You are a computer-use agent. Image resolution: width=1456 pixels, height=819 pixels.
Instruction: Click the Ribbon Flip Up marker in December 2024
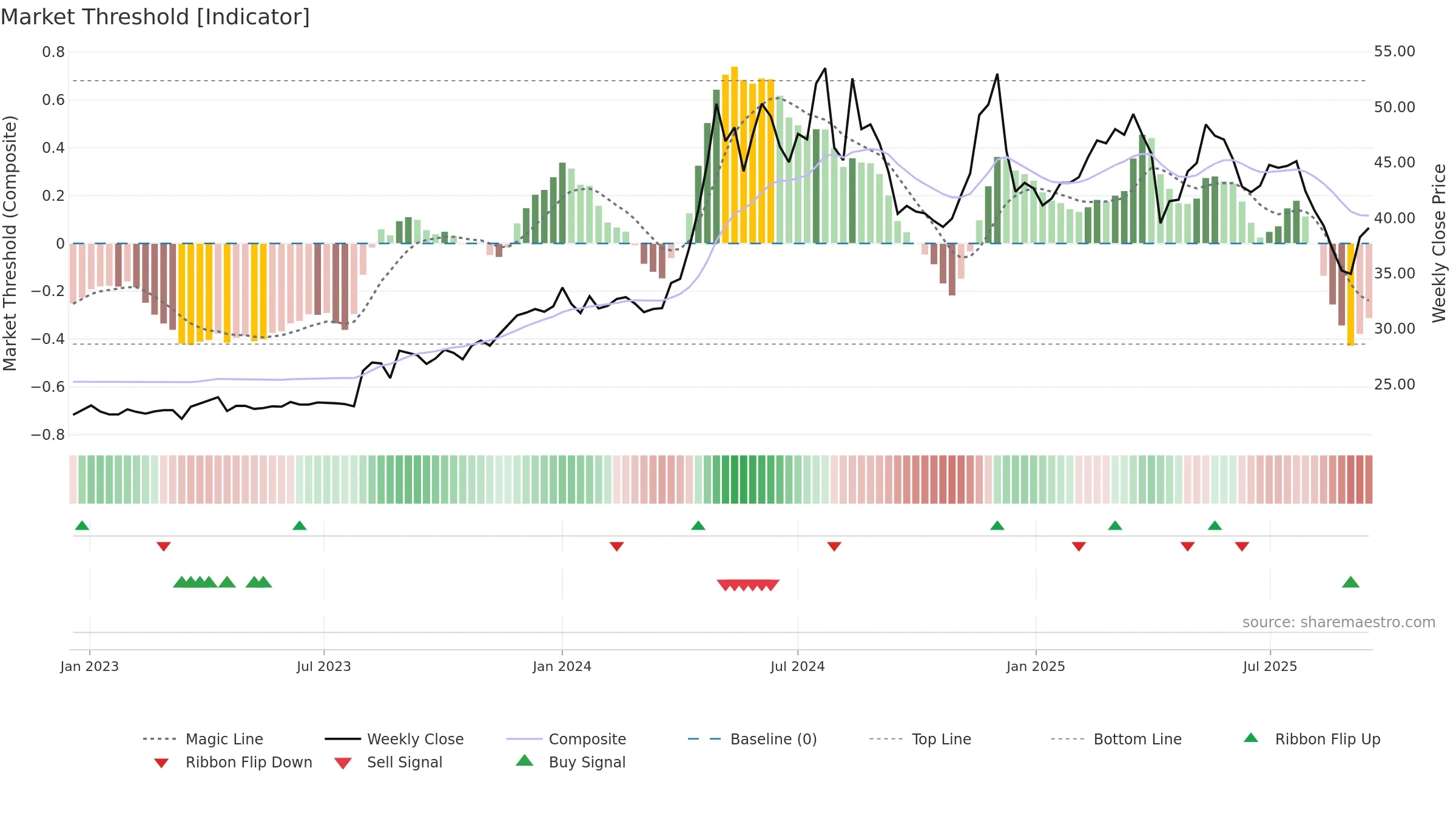(997, 525)
